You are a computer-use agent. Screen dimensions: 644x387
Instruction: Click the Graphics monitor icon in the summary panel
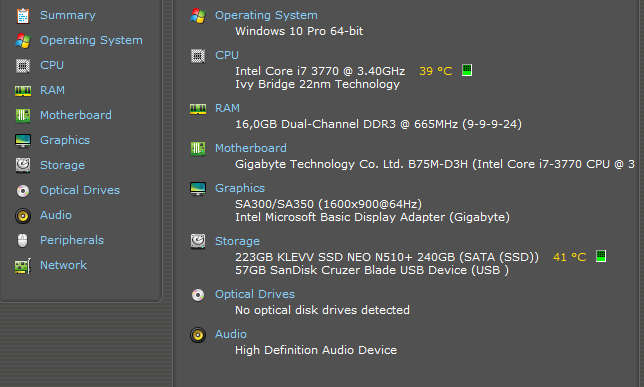coord(198,189)
